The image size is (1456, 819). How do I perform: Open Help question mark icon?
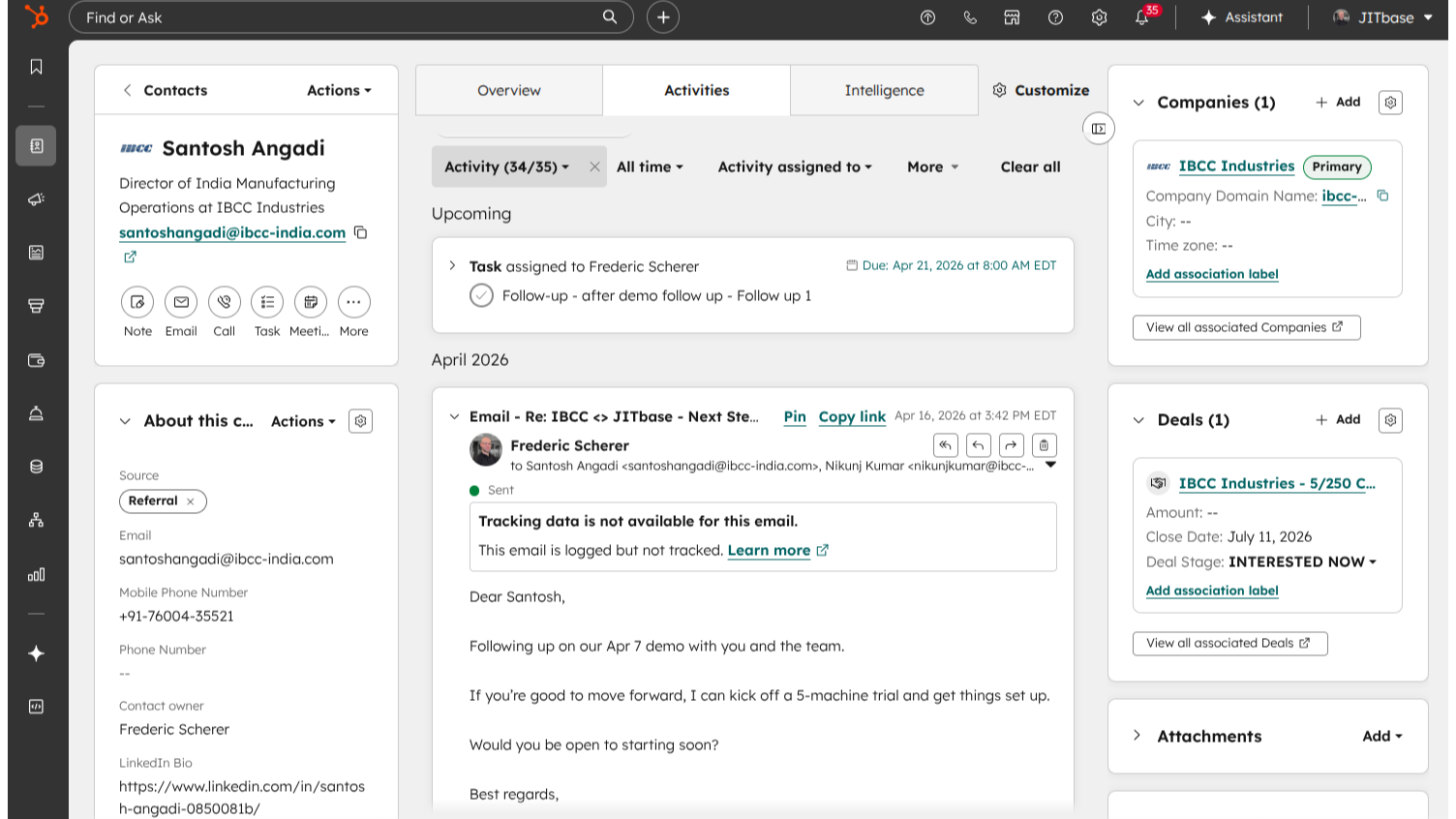click(x=1055, y=17)
